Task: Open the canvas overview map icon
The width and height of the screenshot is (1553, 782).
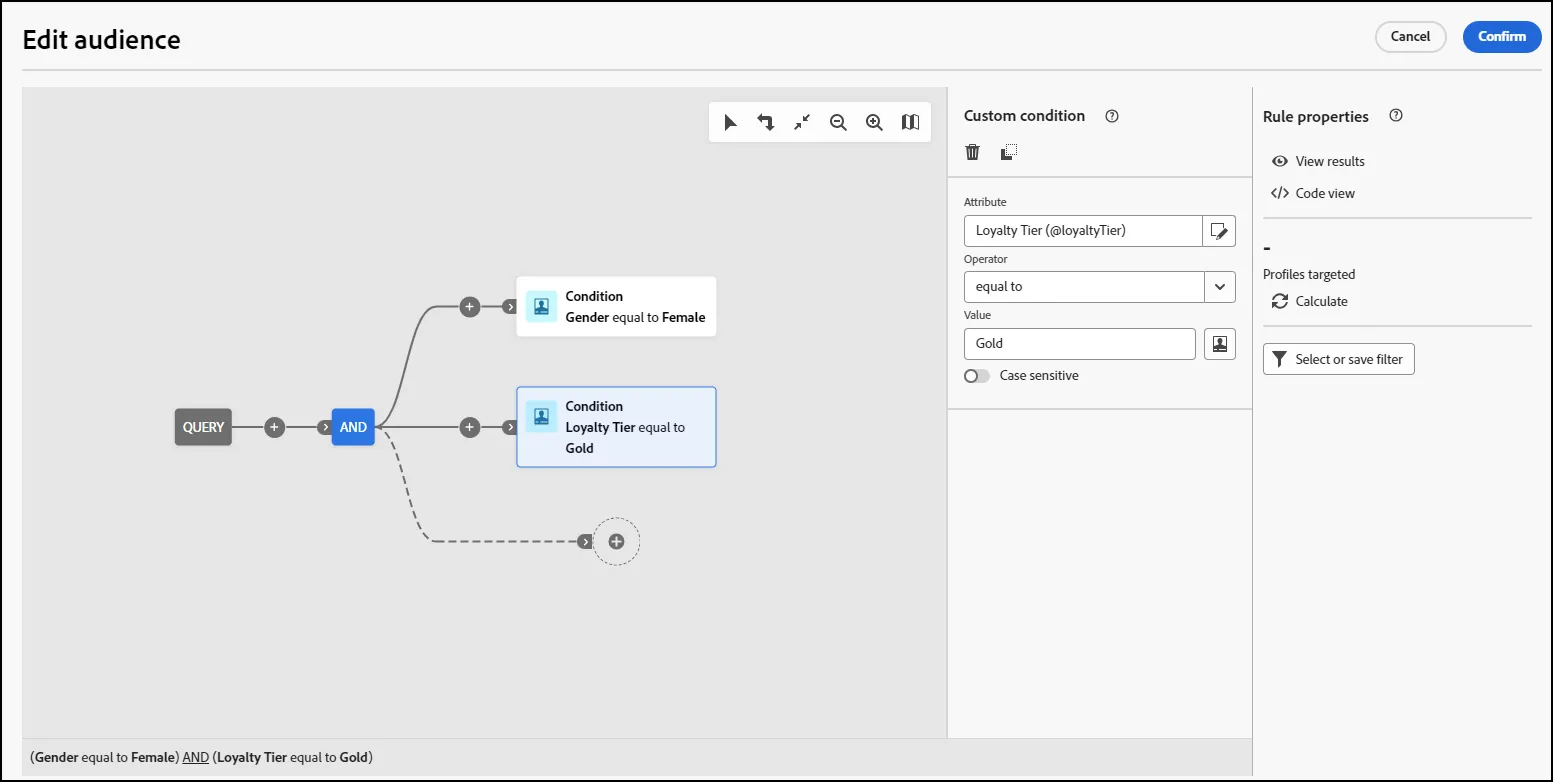Action: pyautogui.click(x=910, y=122)
